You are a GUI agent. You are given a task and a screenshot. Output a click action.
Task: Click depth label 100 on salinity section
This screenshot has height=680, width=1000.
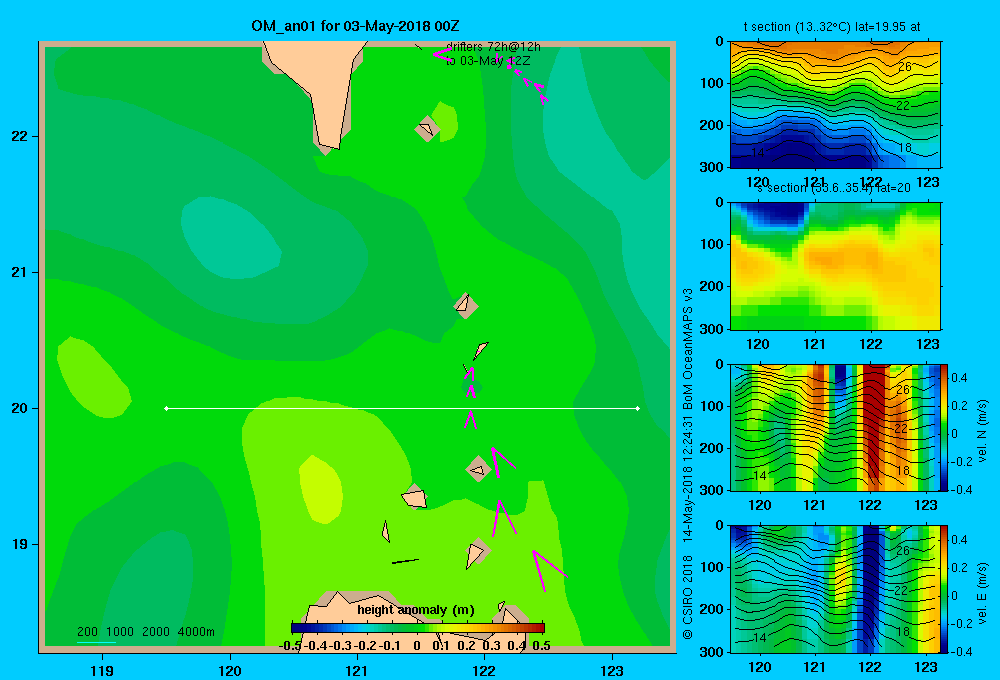click(x=712, y=244)
